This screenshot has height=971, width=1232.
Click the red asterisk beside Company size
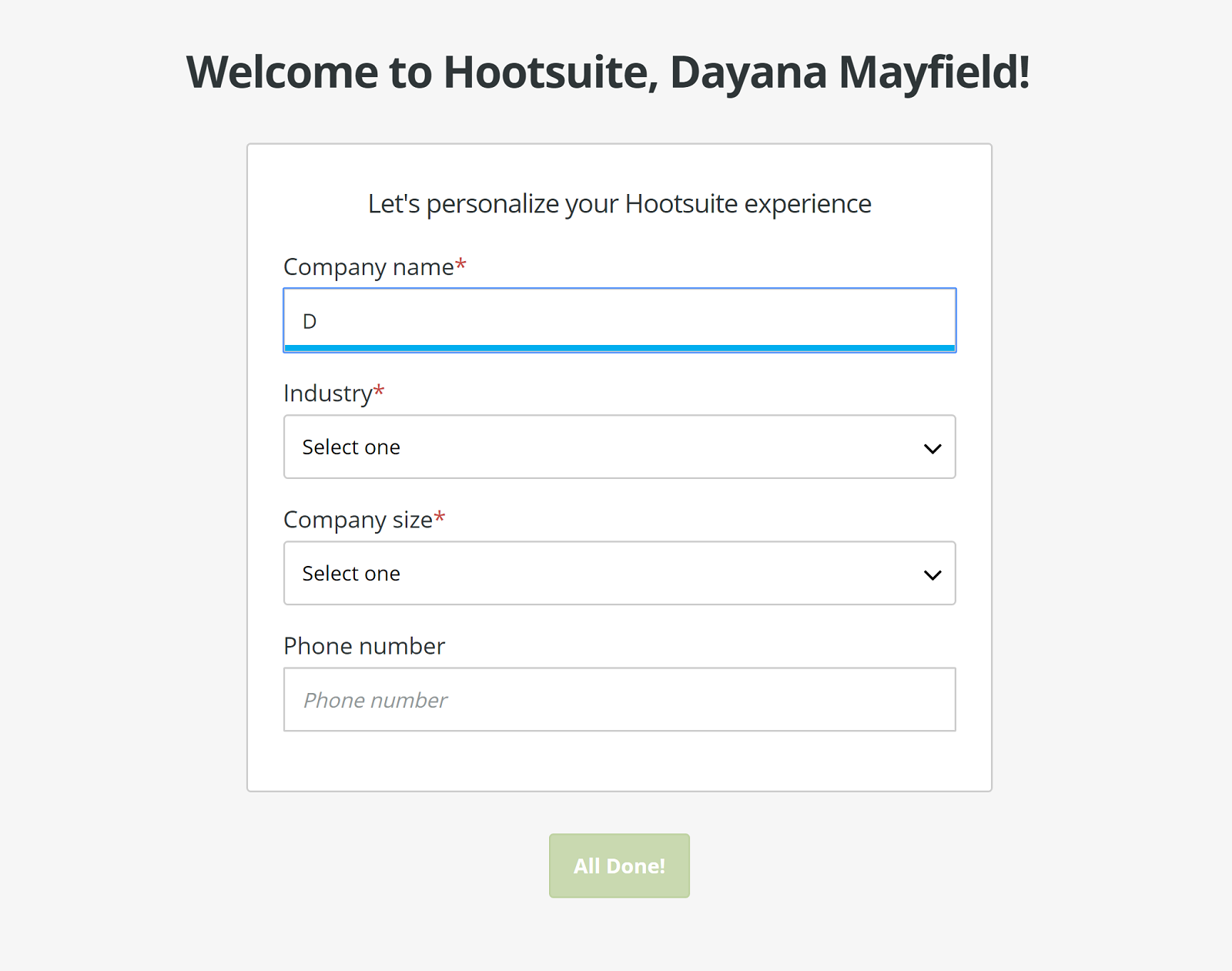tap(440, 517)
